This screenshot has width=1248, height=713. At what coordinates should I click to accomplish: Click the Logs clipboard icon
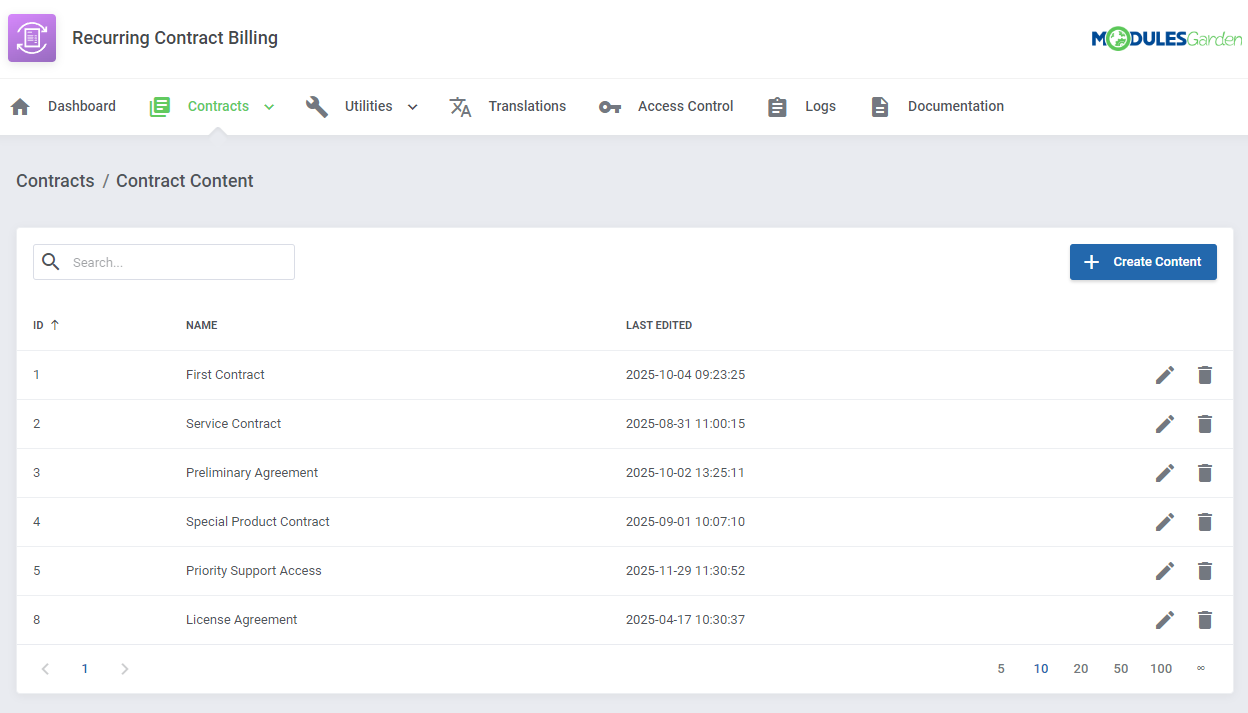[x=777, y=106]
